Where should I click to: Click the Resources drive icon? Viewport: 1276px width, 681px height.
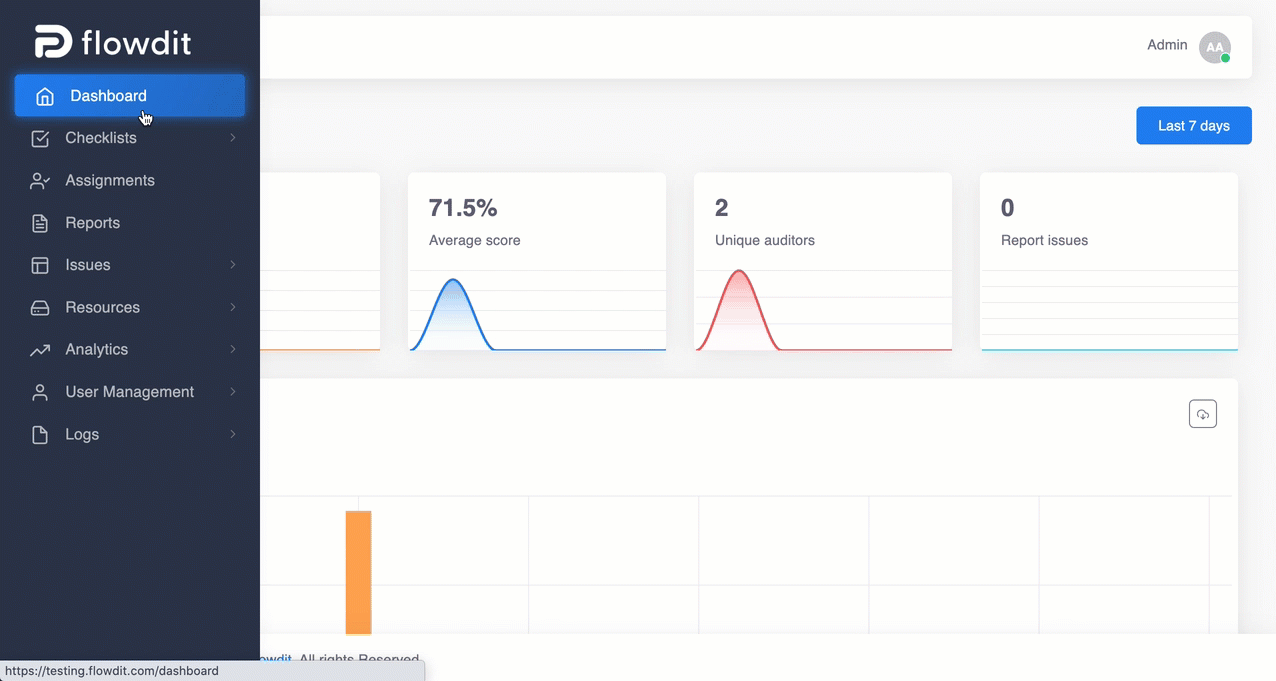pos(40,307)
